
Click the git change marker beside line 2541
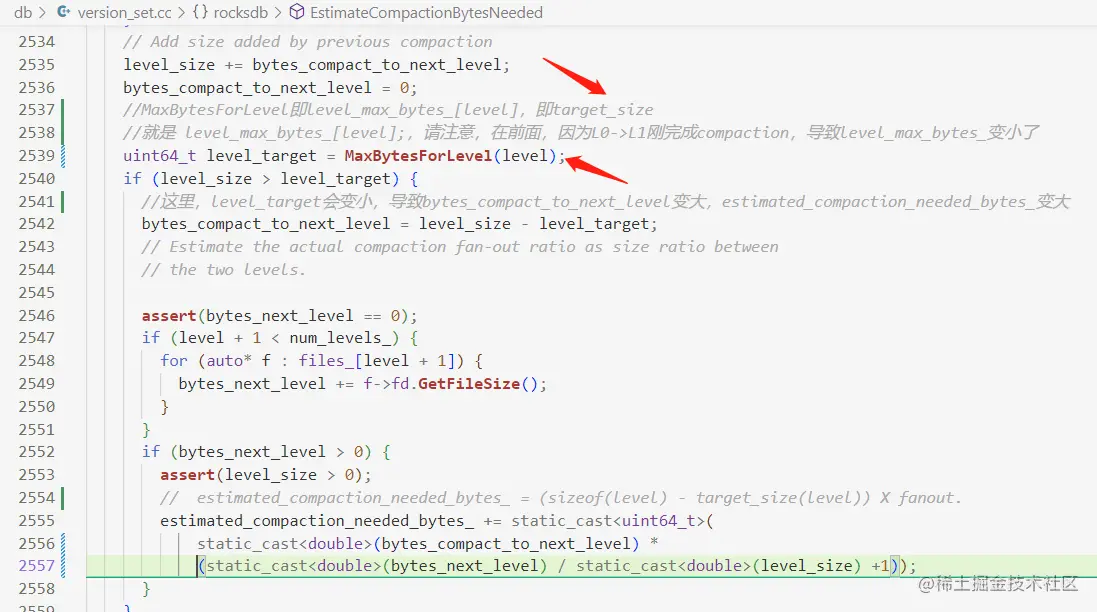pos(62,201)
